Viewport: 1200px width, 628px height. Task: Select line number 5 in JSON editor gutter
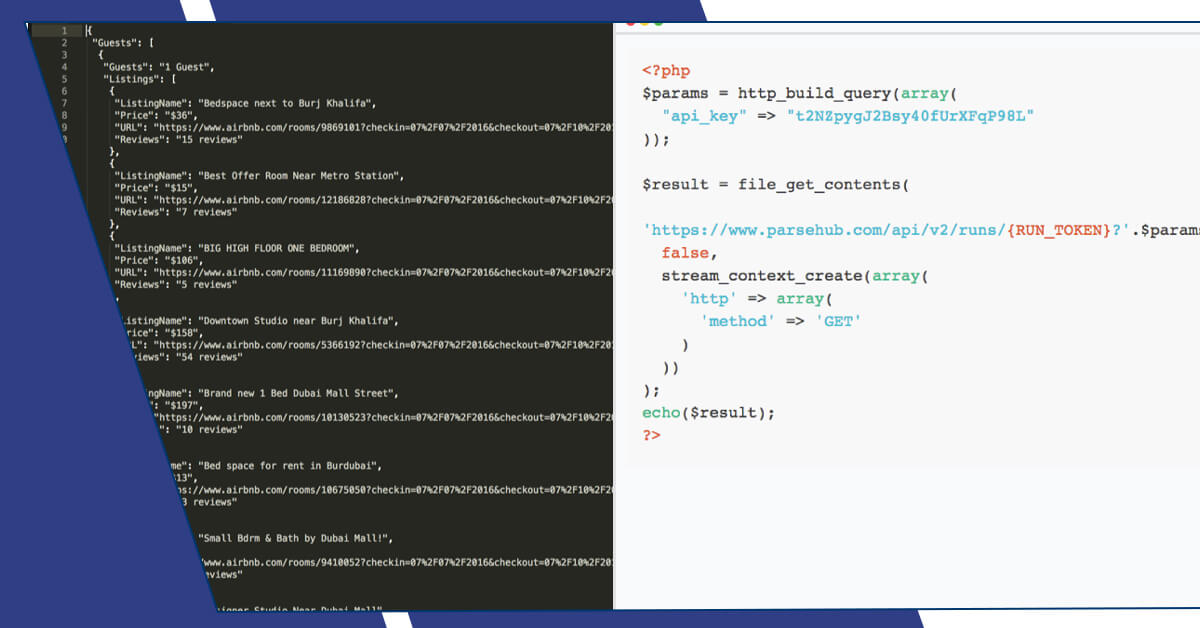64,79
